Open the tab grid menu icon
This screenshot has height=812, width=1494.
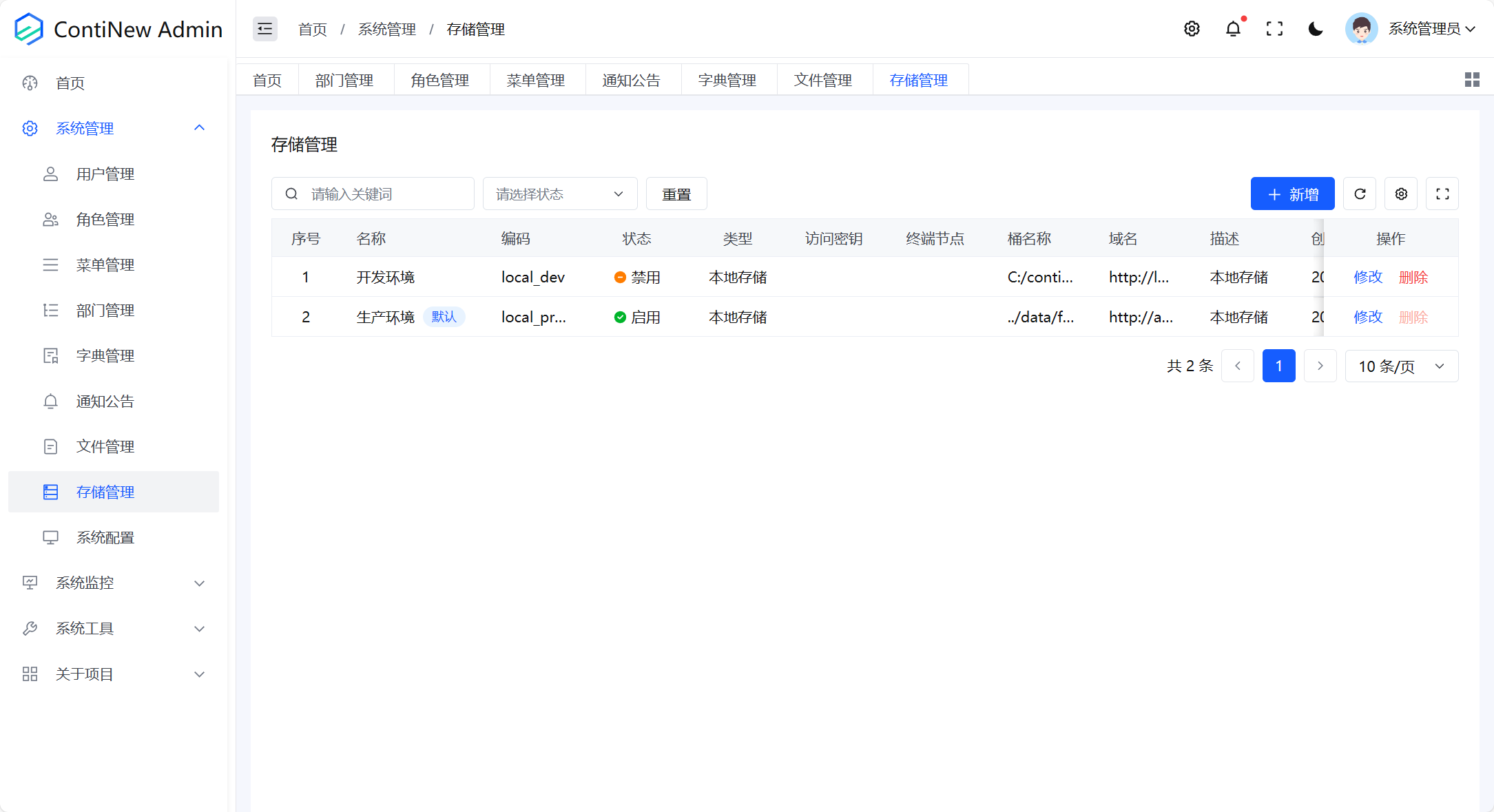pos(1472,80)
